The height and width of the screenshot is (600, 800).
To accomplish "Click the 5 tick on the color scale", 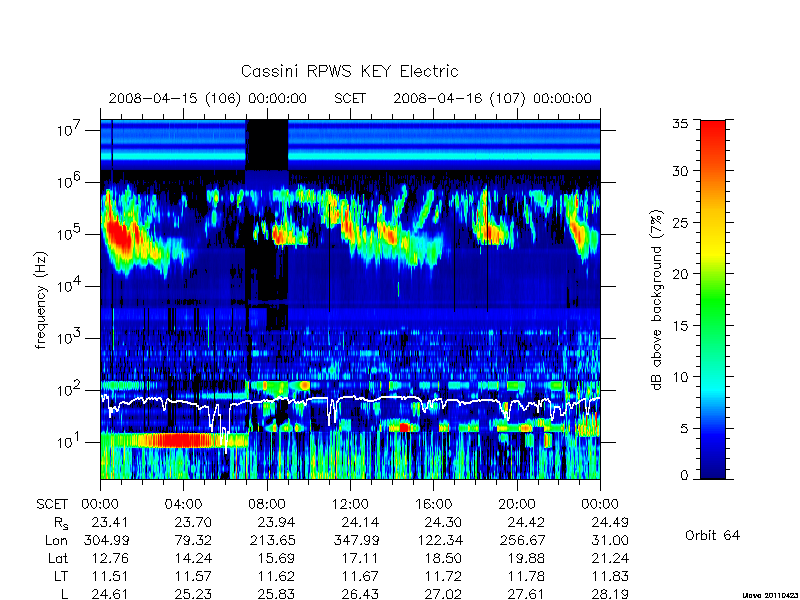I will pyautogui.click(x=685, y=428).
